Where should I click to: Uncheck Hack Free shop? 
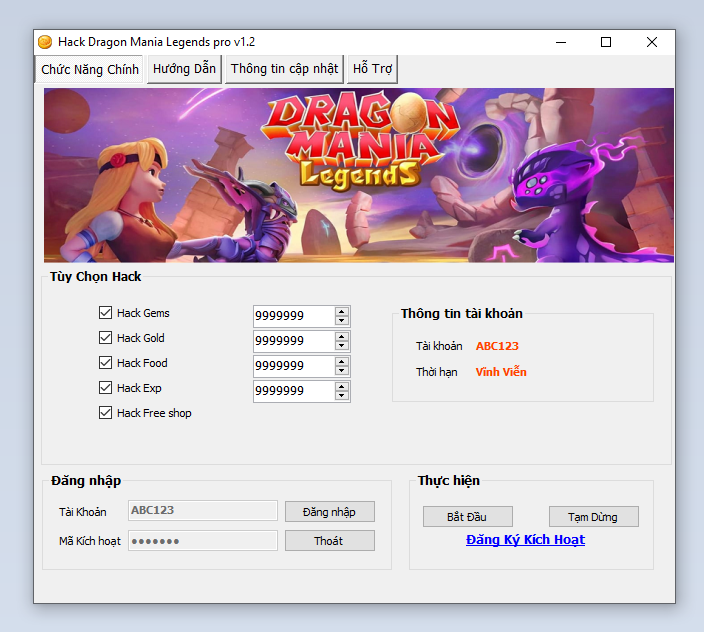[x=106, y=413]
